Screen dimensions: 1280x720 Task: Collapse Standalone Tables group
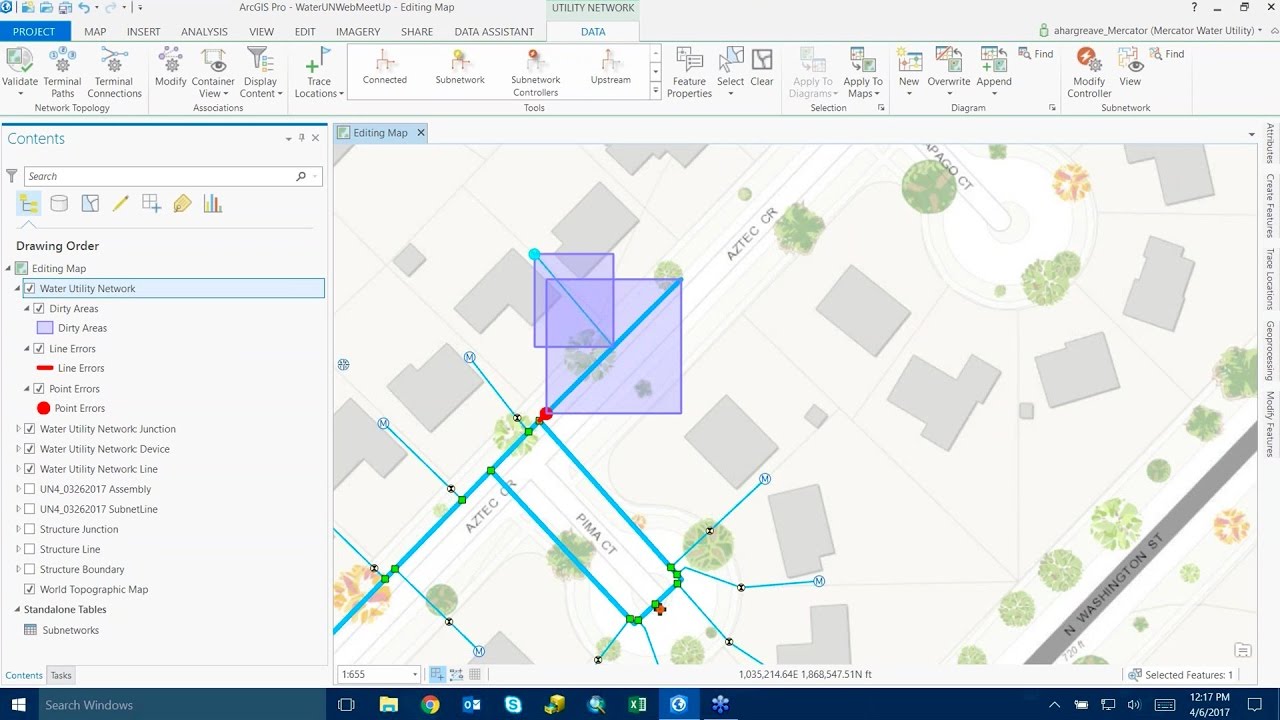(18, 609)
